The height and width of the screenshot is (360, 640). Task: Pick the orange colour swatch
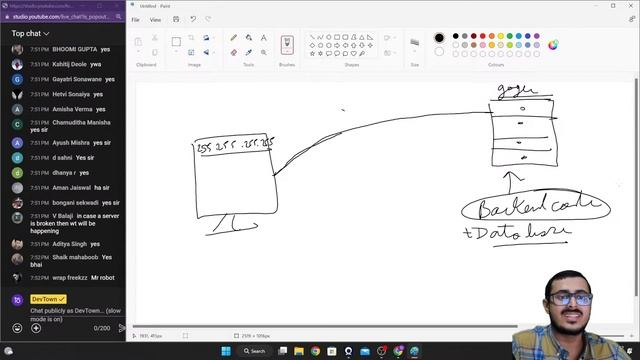pos(491,36)
